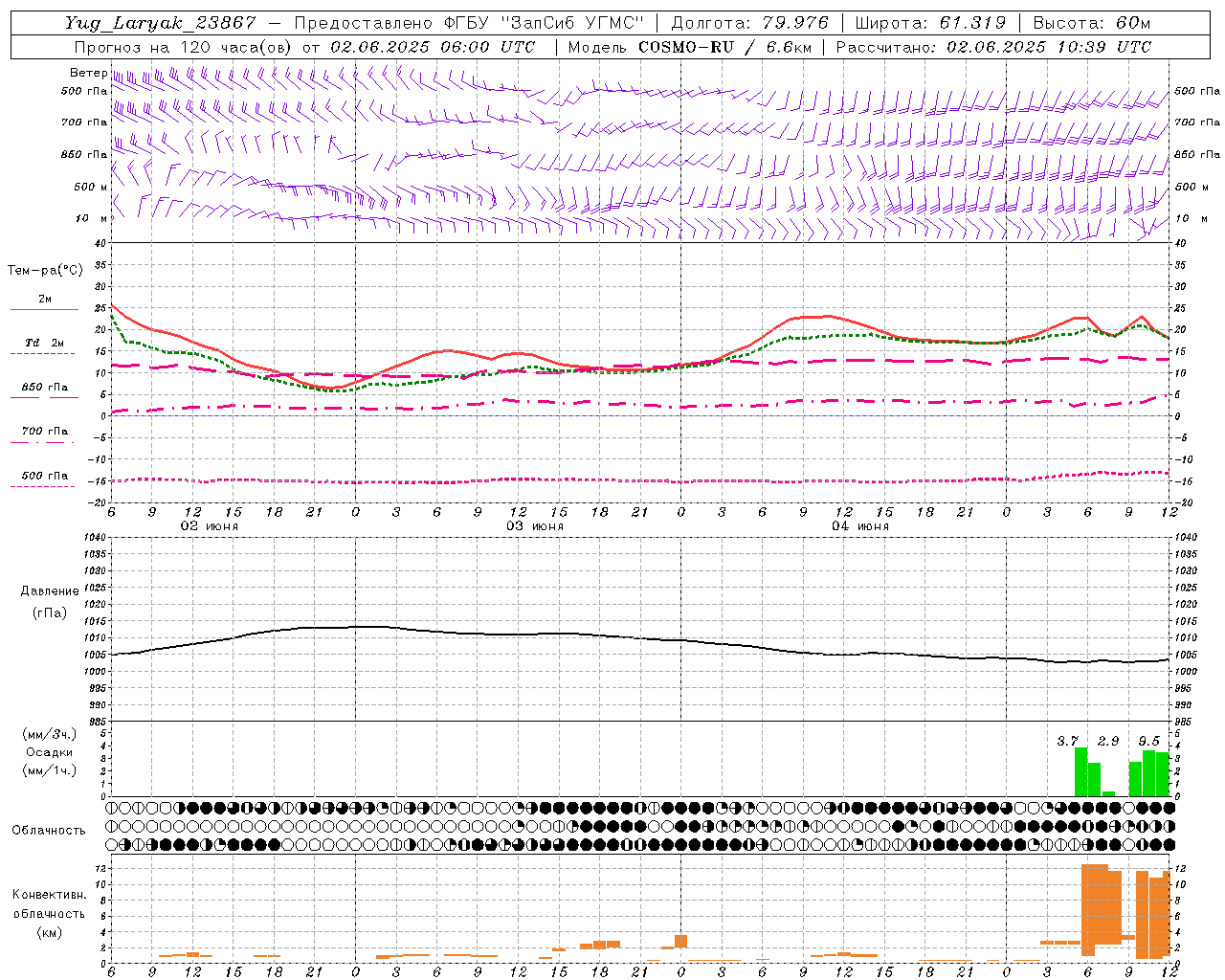Click the 'Прогноз на 120 часа(ов)' header text
1225x980 pixels.
[184, 47]
